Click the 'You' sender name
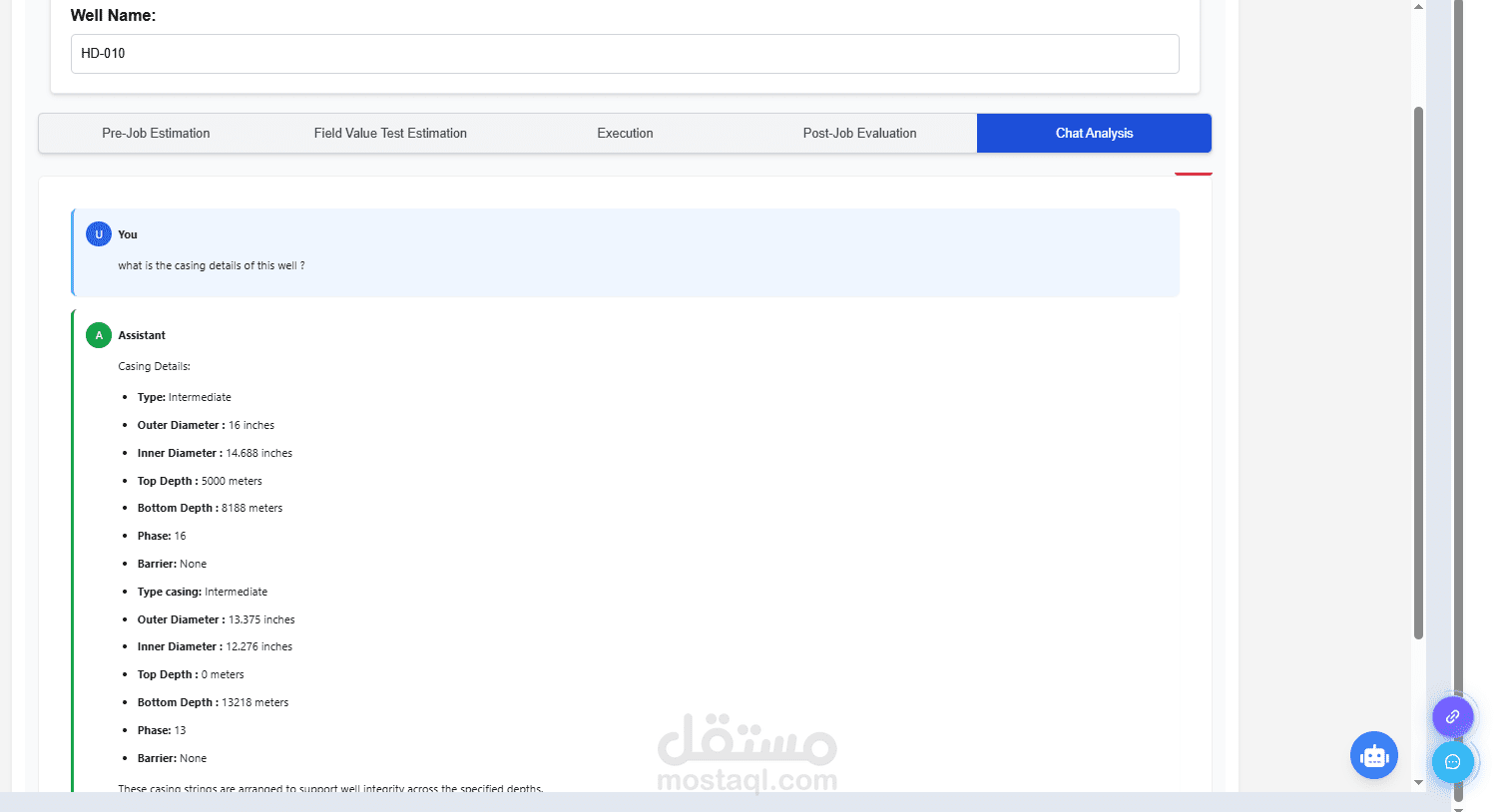The height and width of the screenshot is (812, 1495). [128, 234]
